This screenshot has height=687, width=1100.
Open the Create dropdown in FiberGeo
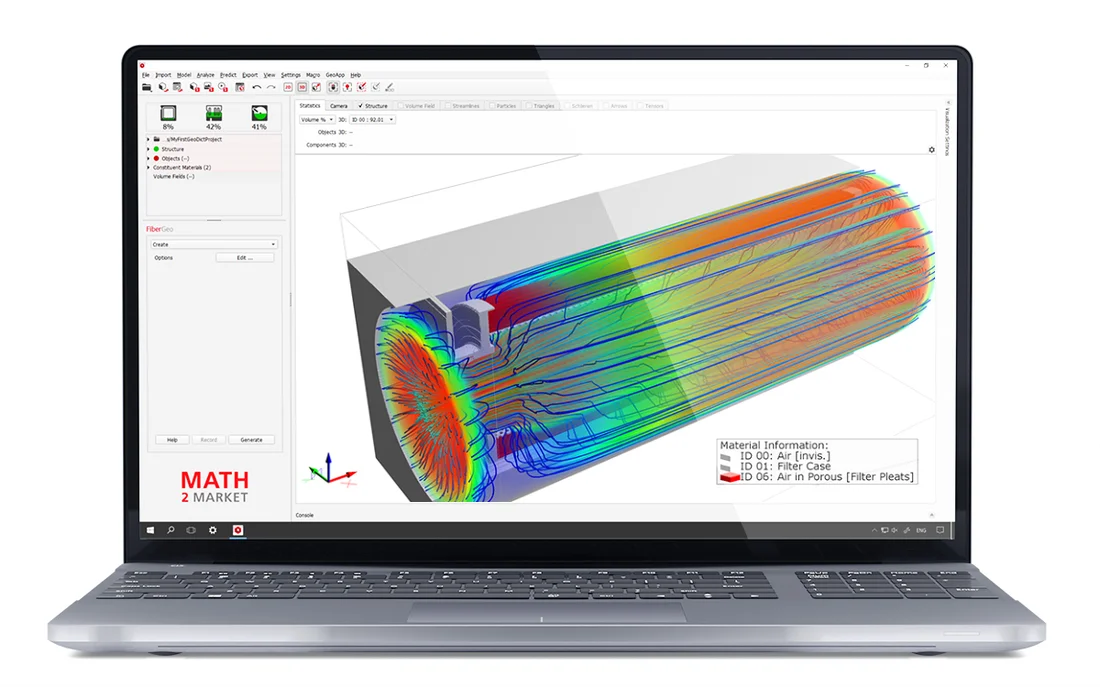pyautogui.click(x=213, y=244)
